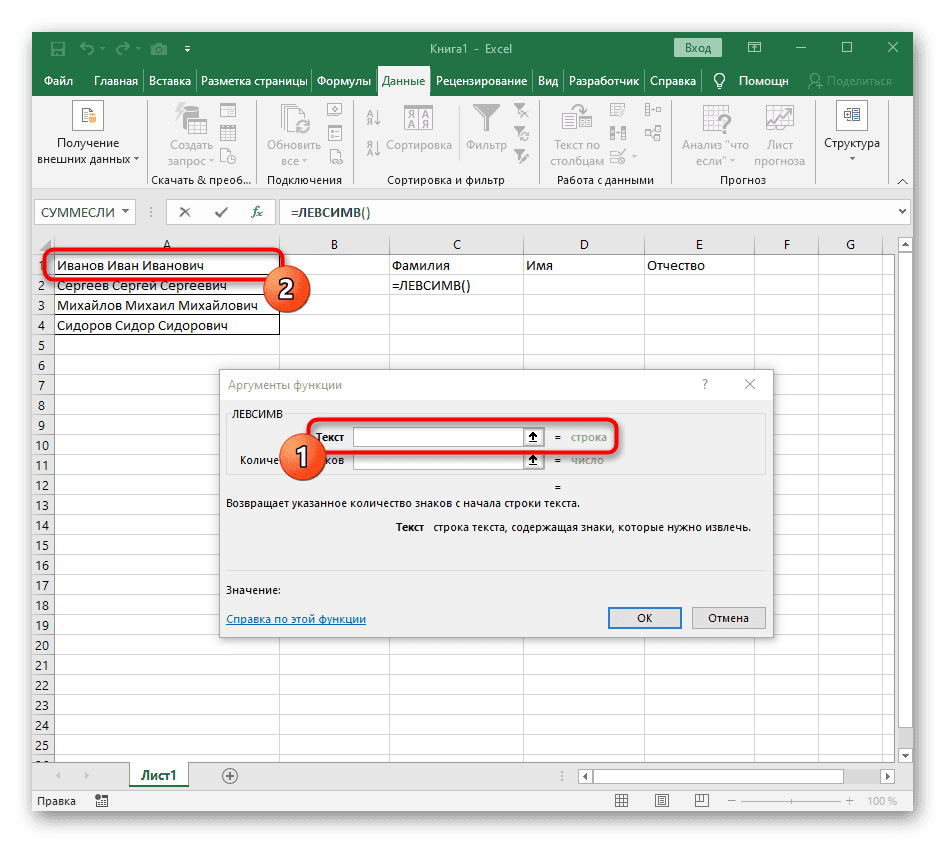Viewport: 945px width, 843px height.
Task: Cancel formula entry with the X icon
Action: (185, 211)
